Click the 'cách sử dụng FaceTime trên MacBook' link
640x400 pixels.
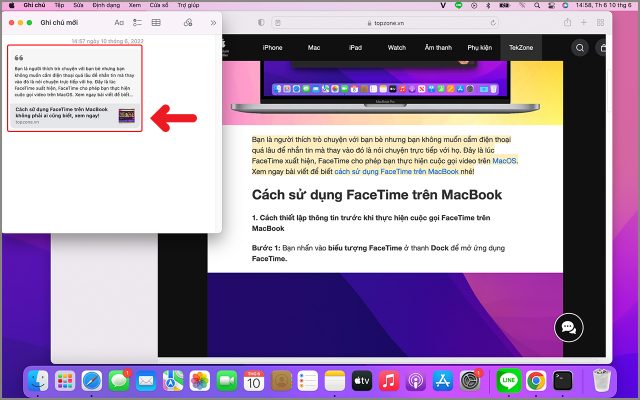coord(389,171)
